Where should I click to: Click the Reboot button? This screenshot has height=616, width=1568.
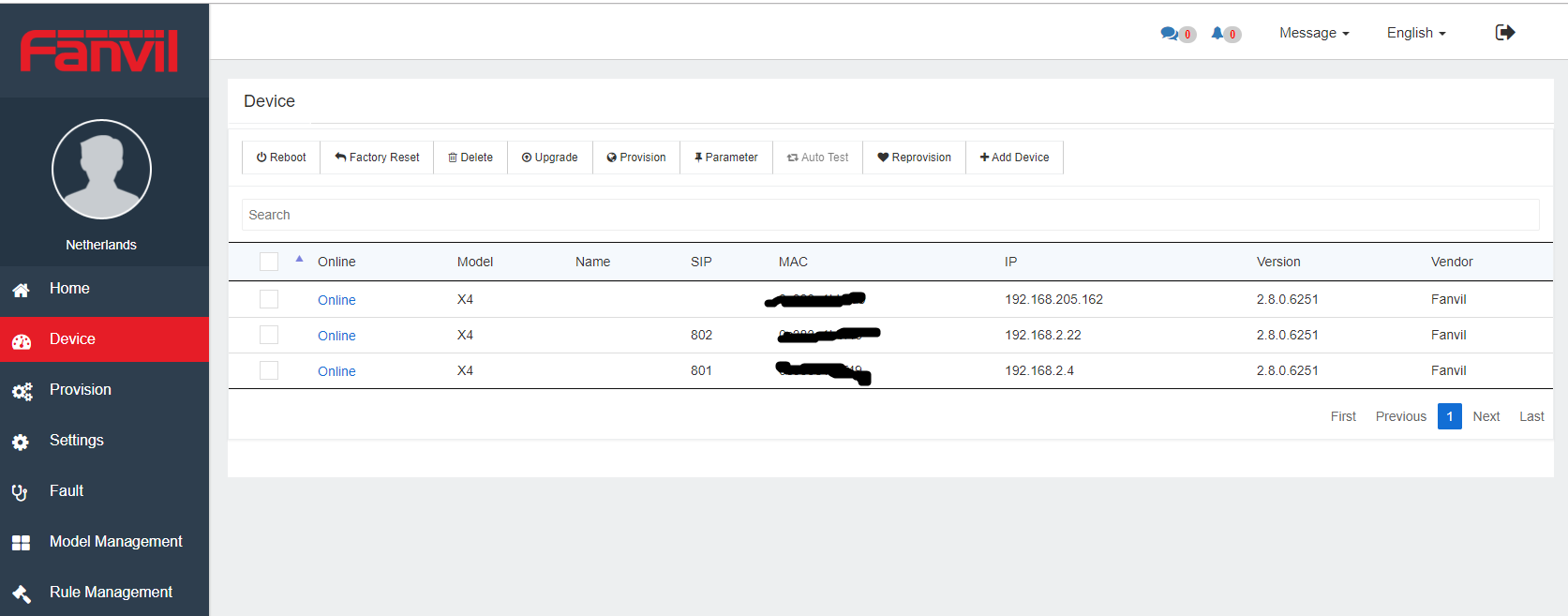click(281, 158)
